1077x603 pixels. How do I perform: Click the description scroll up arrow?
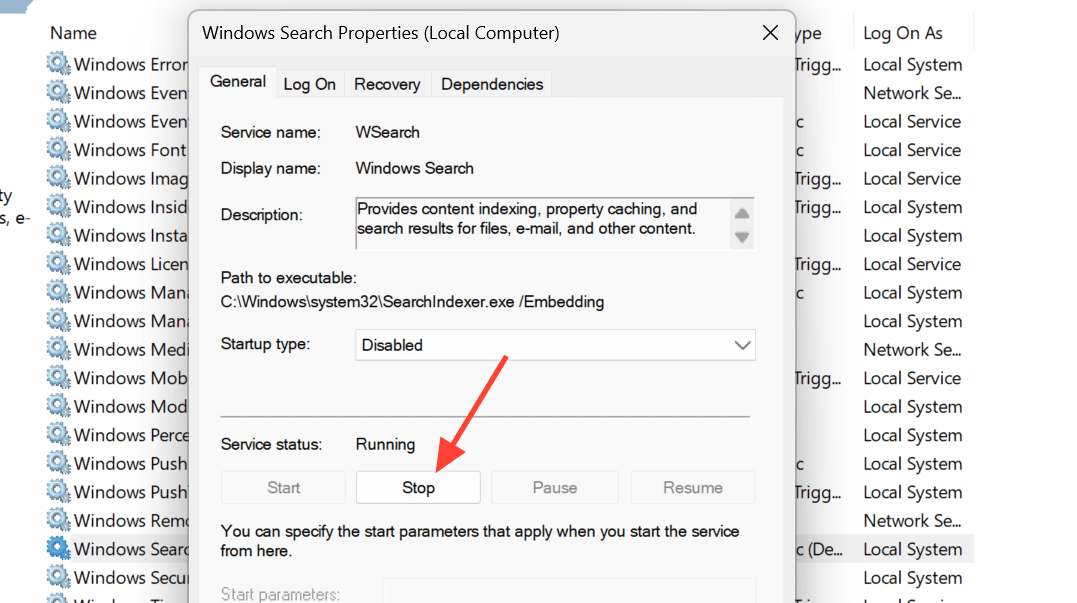click(742, 214)
